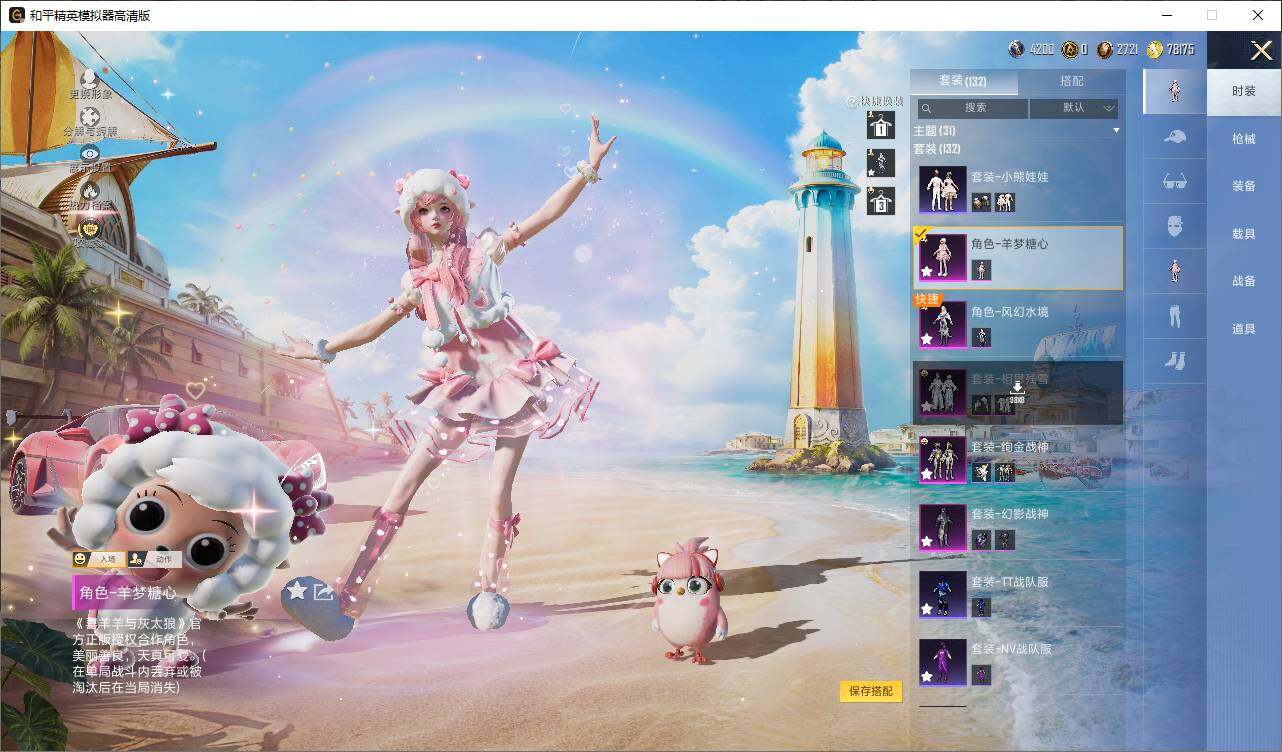Screen dimensions: 1282x752
Task: Click the 动作 action button
Action: click(x=153, y=559)
